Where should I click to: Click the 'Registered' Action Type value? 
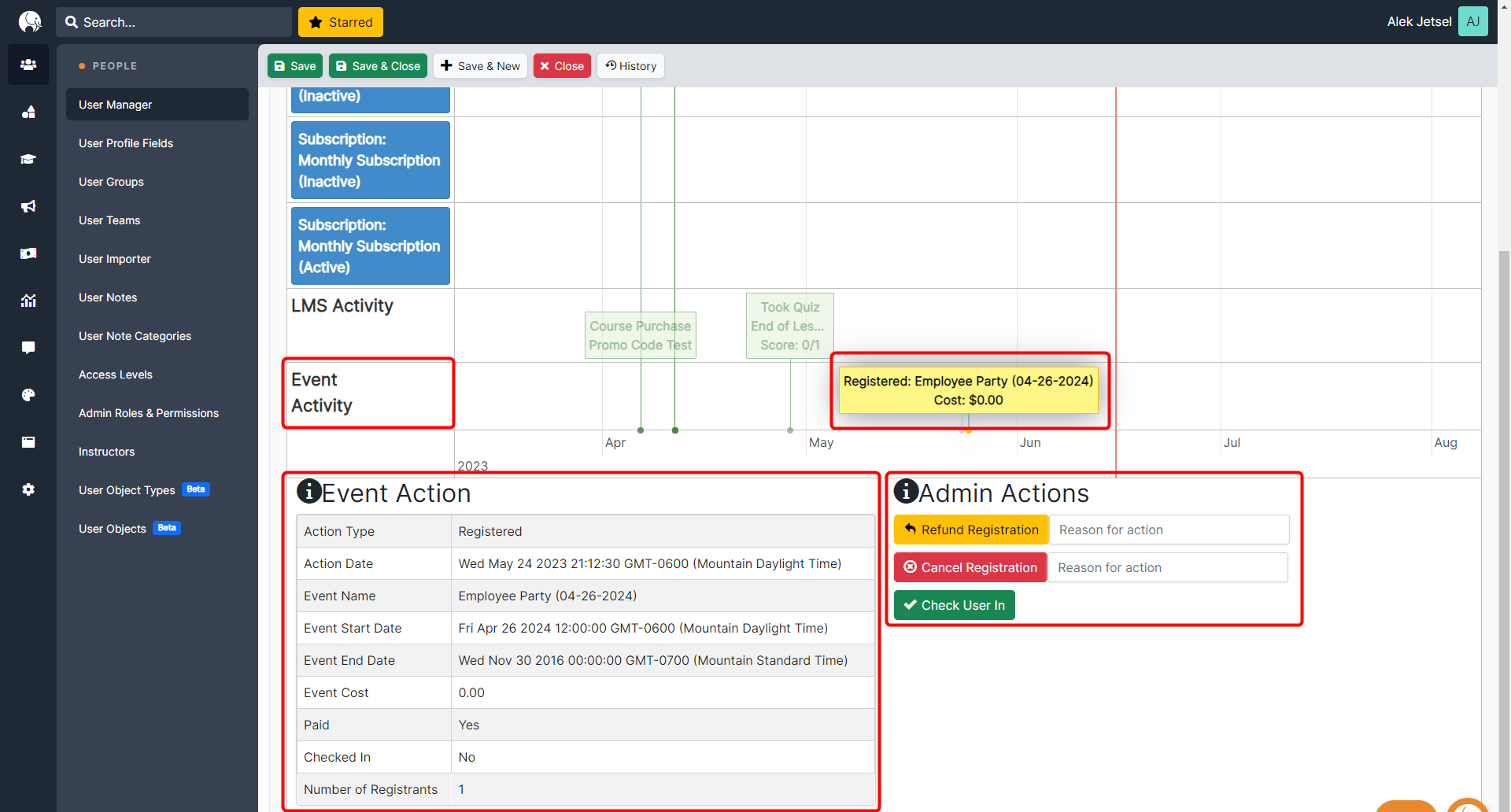tap(490, 531)
